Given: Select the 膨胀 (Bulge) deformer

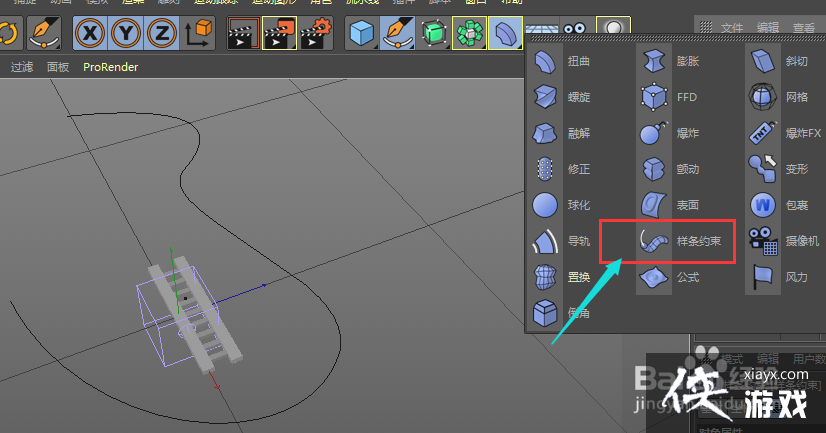Looking at the screenshot, I should point(670,61).
